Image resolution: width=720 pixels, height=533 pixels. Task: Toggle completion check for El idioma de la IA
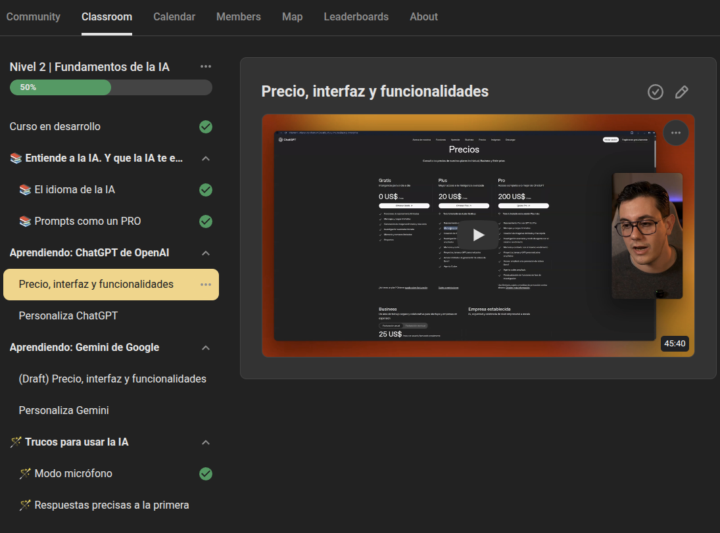[x=206, y=190]
